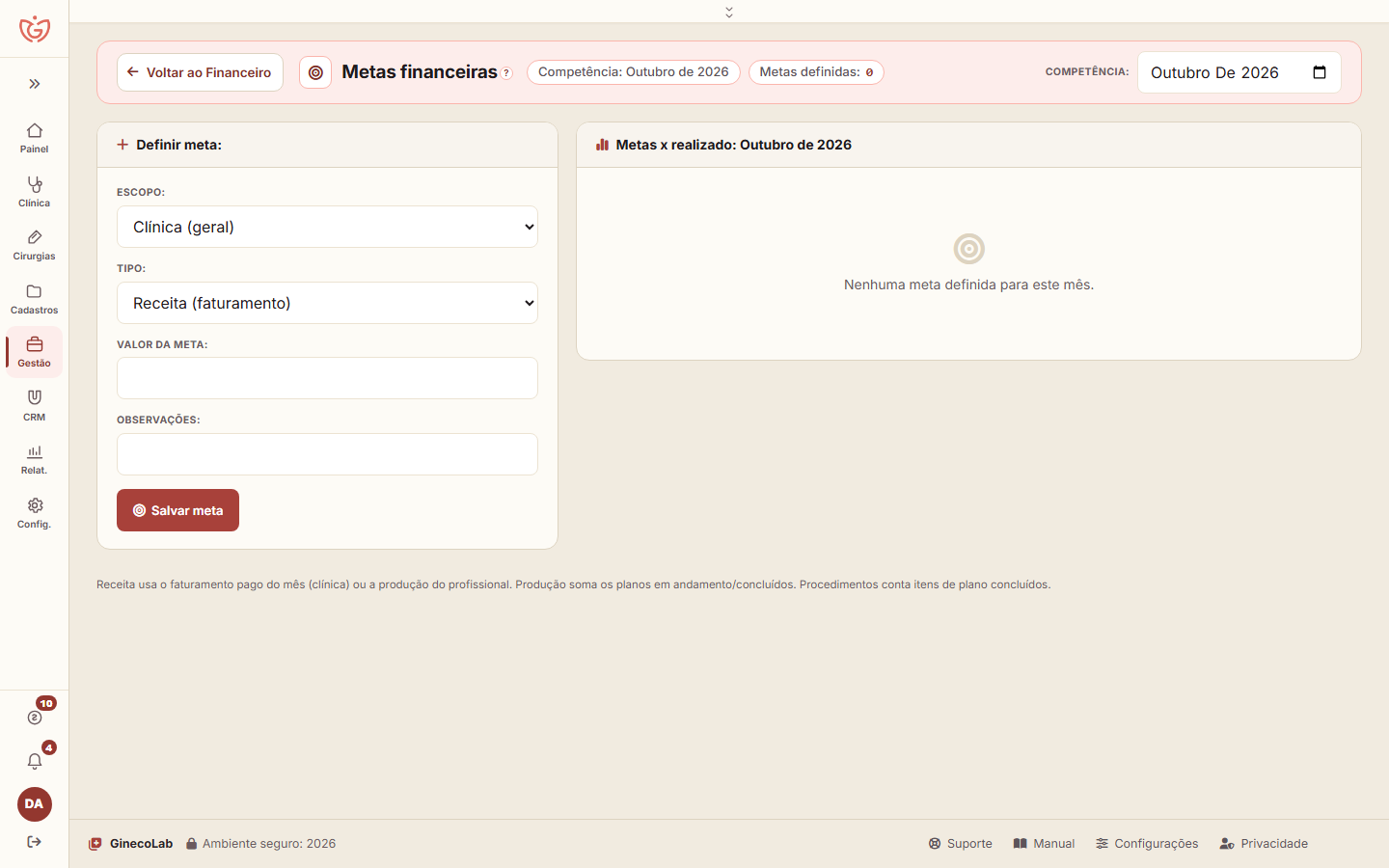Open the Configurações link in the footer
This screenshot has width=1389, height=868.
pyautogui.click(x=1147, y=844)
